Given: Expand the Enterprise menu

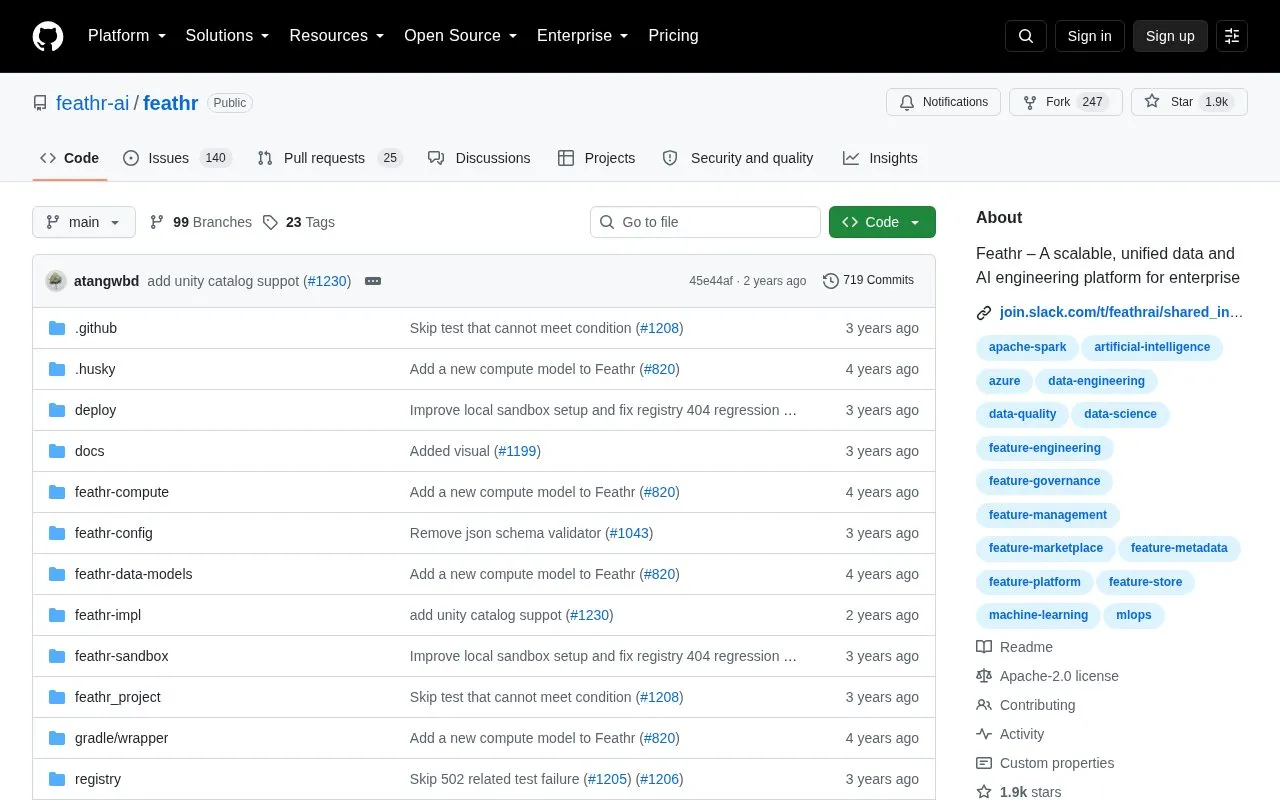Looking at the screenshot, I should (583, 36).
